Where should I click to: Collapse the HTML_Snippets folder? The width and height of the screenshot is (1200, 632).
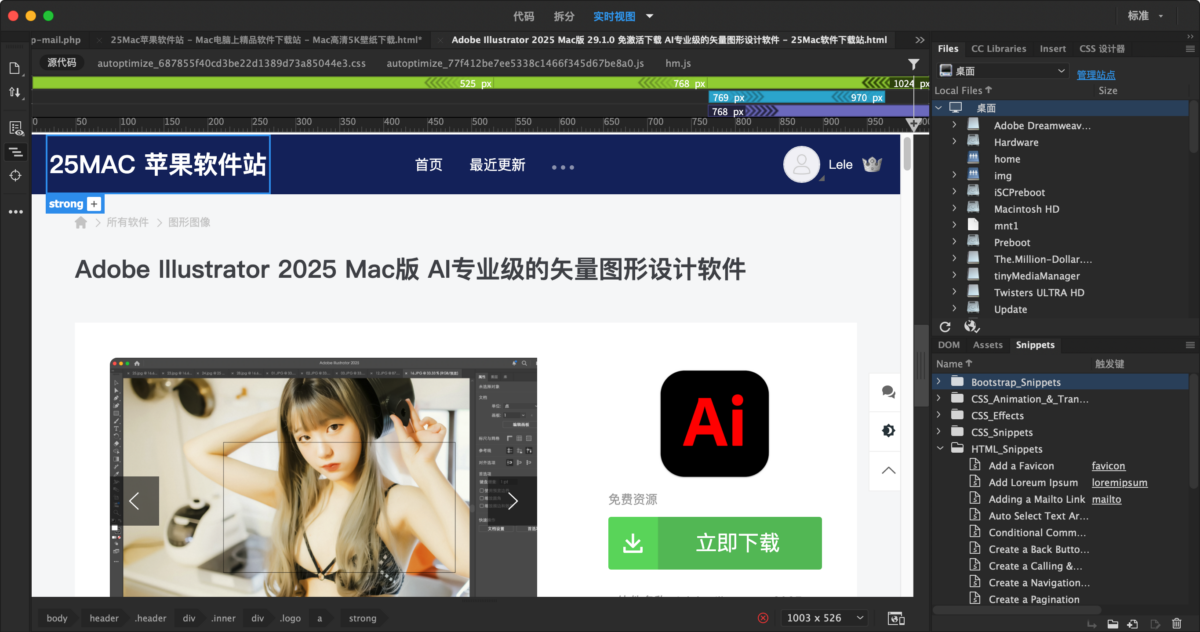coord(938,449)
